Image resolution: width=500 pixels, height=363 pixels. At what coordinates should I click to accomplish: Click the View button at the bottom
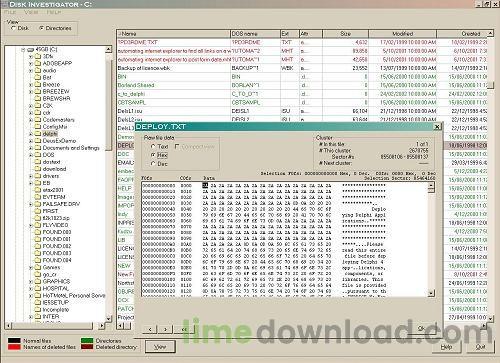tap(160, 347)
